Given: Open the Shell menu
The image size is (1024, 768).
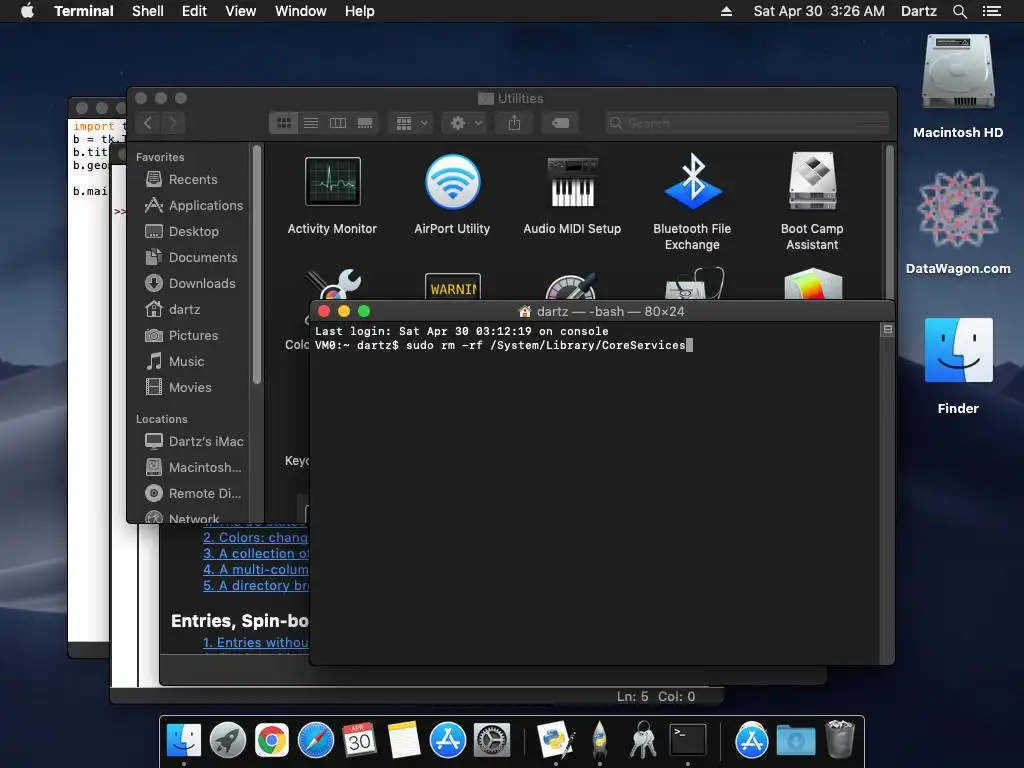Looking at the screenshot, I should point(148,11).
